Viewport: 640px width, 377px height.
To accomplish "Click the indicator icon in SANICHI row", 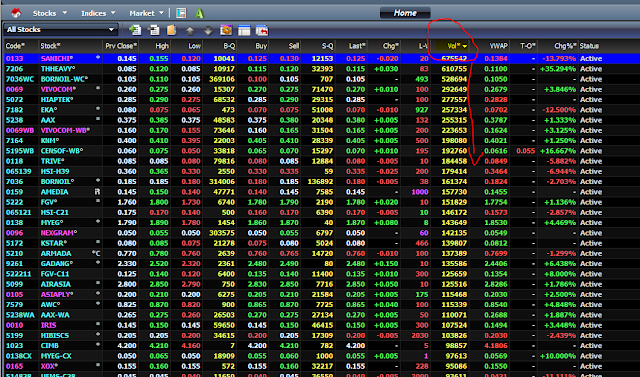I will (x=98, y=58).
